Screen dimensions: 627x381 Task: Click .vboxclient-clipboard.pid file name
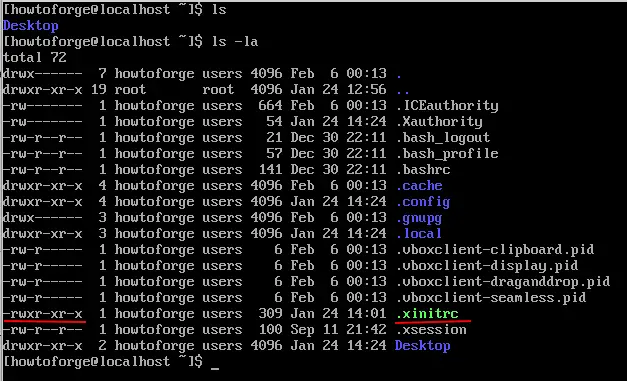(x=495, y=250)
